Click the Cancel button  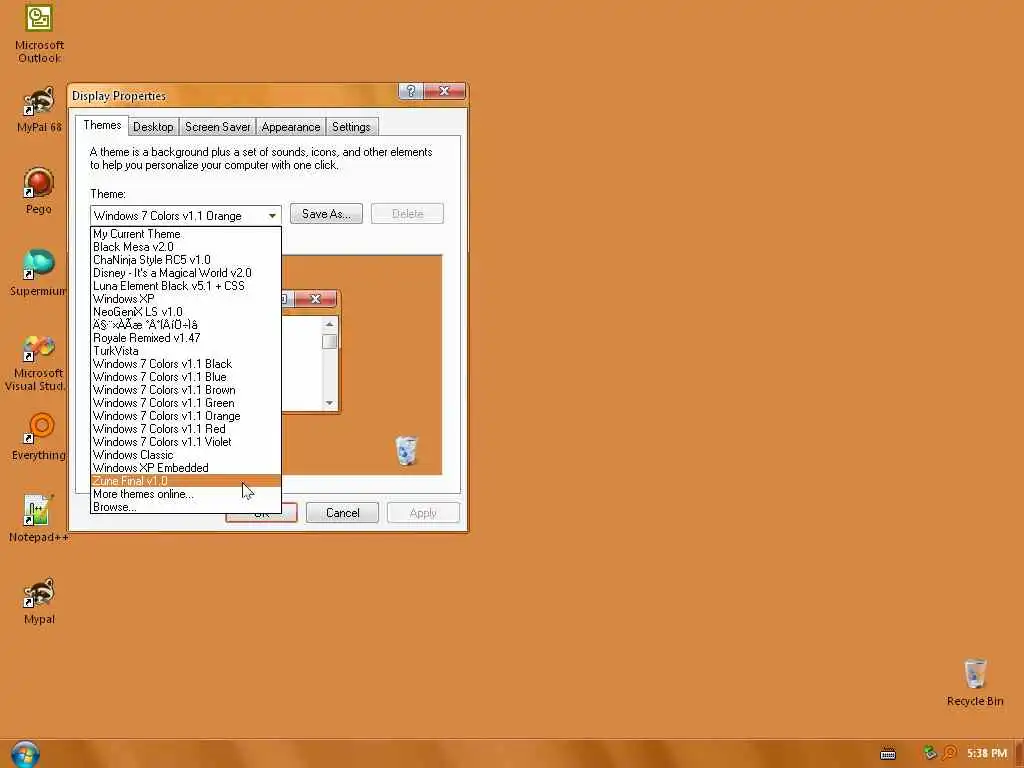point(342,513)
